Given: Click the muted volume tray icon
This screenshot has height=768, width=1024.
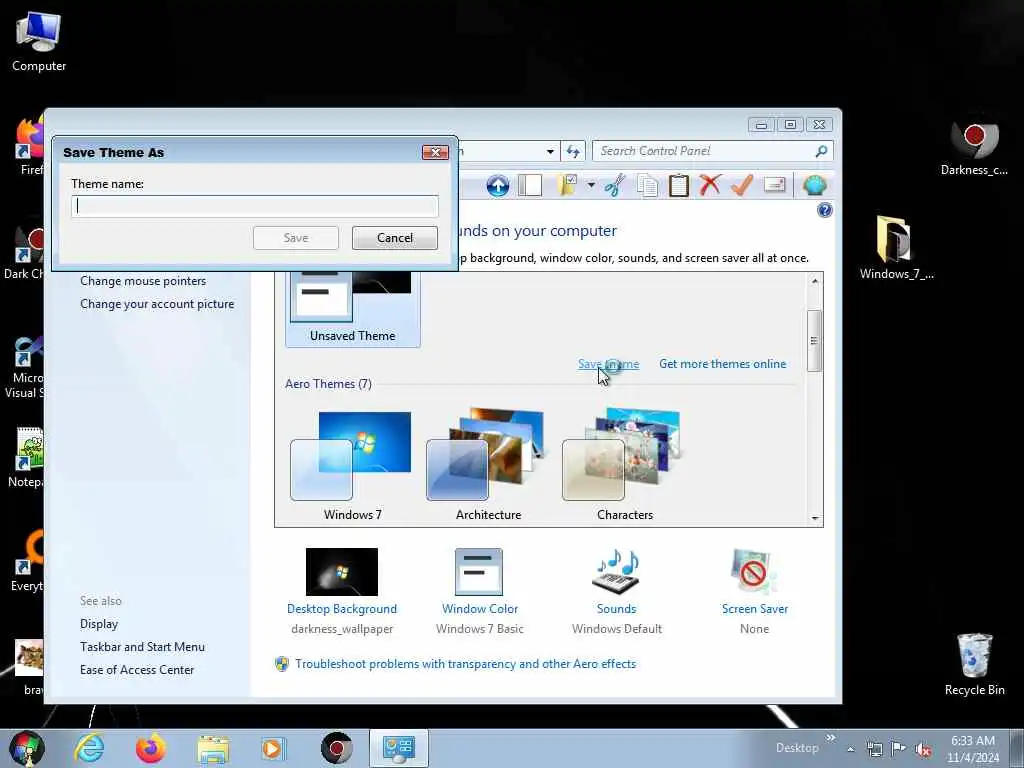Looking at the screenshot, I should 923,750.
